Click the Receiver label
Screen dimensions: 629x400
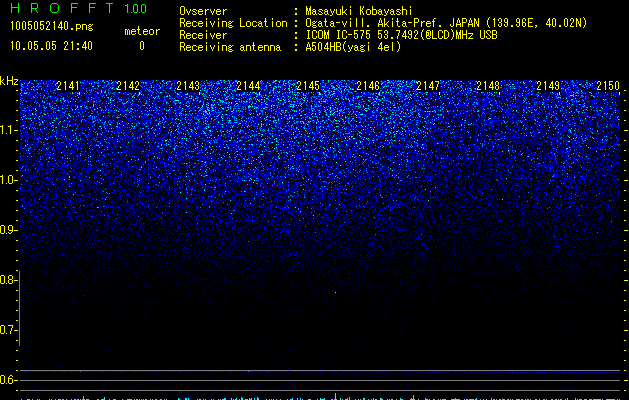(203, 35)
